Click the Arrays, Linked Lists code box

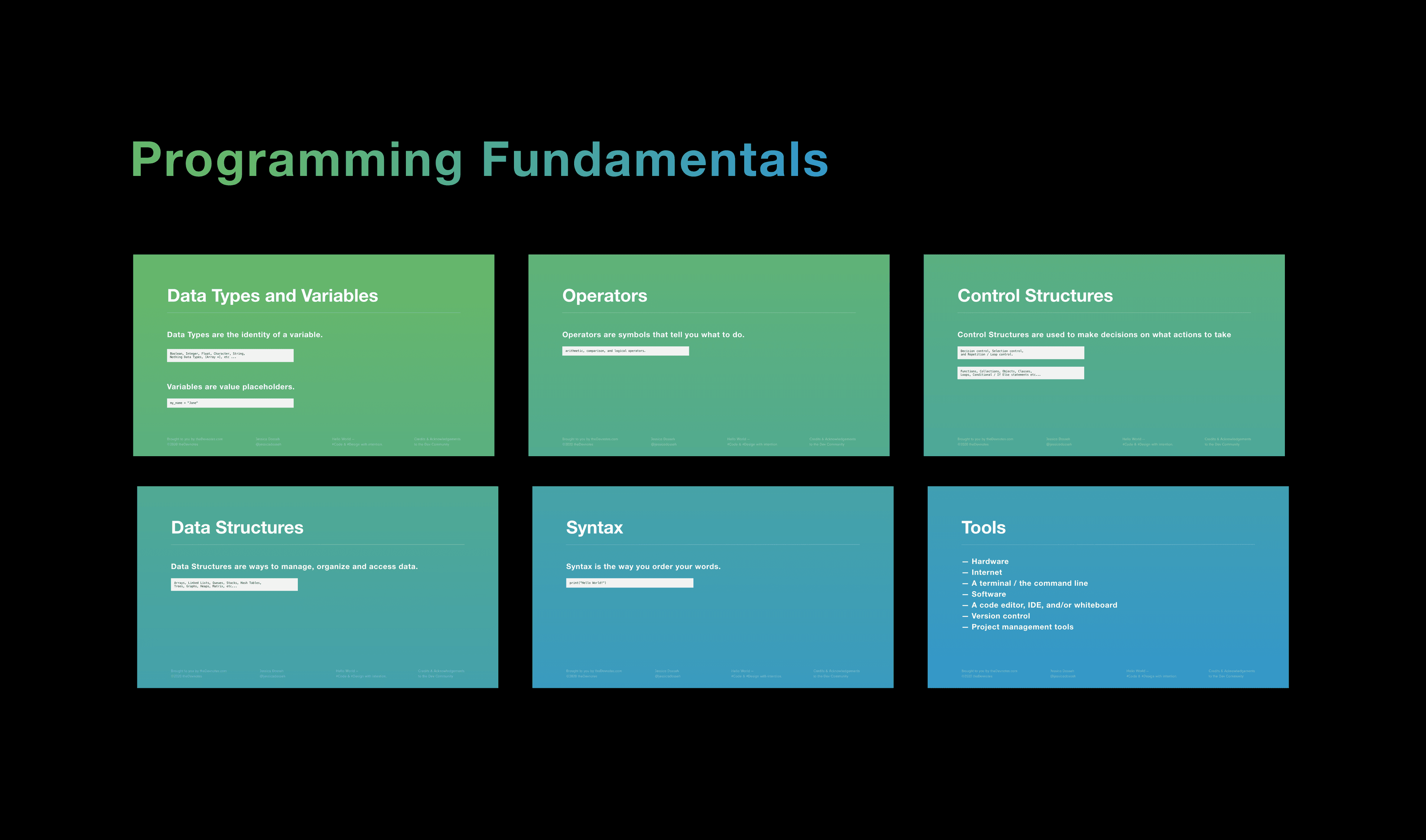tap(234, 585)
